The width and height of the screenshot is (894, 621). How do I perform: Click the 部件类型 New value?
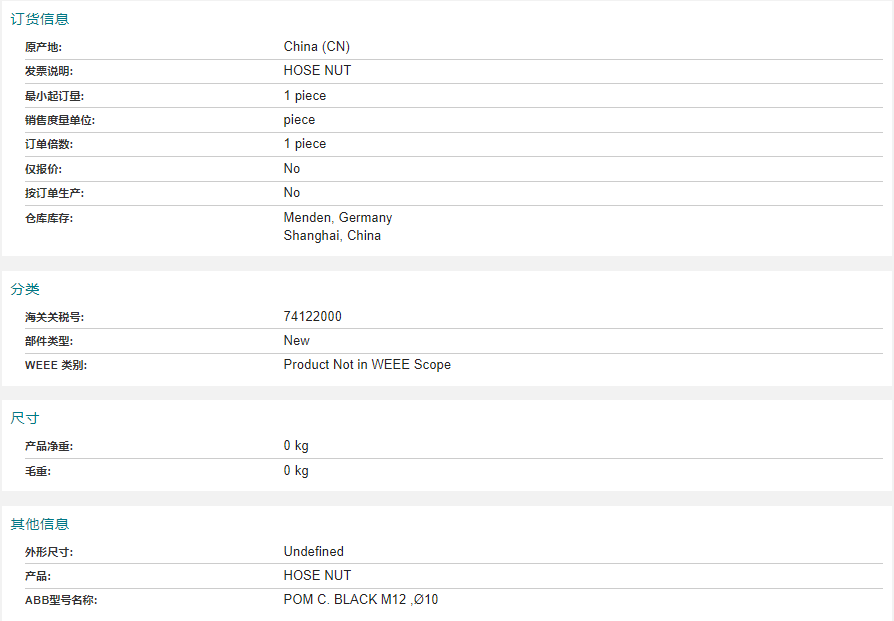click(x=296, y=340)
